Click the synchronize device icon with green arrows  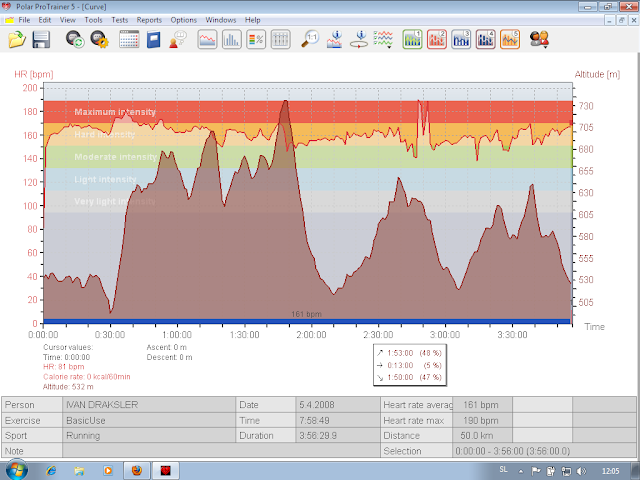coord(75,40)
